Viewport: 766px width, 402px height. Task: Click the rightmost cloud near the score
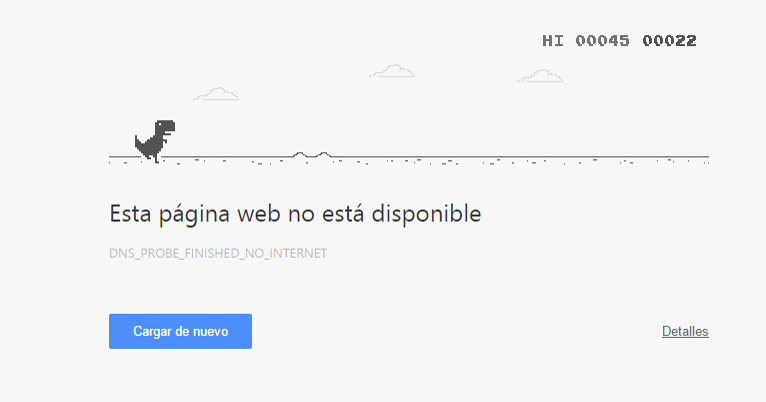coord(540,76)
